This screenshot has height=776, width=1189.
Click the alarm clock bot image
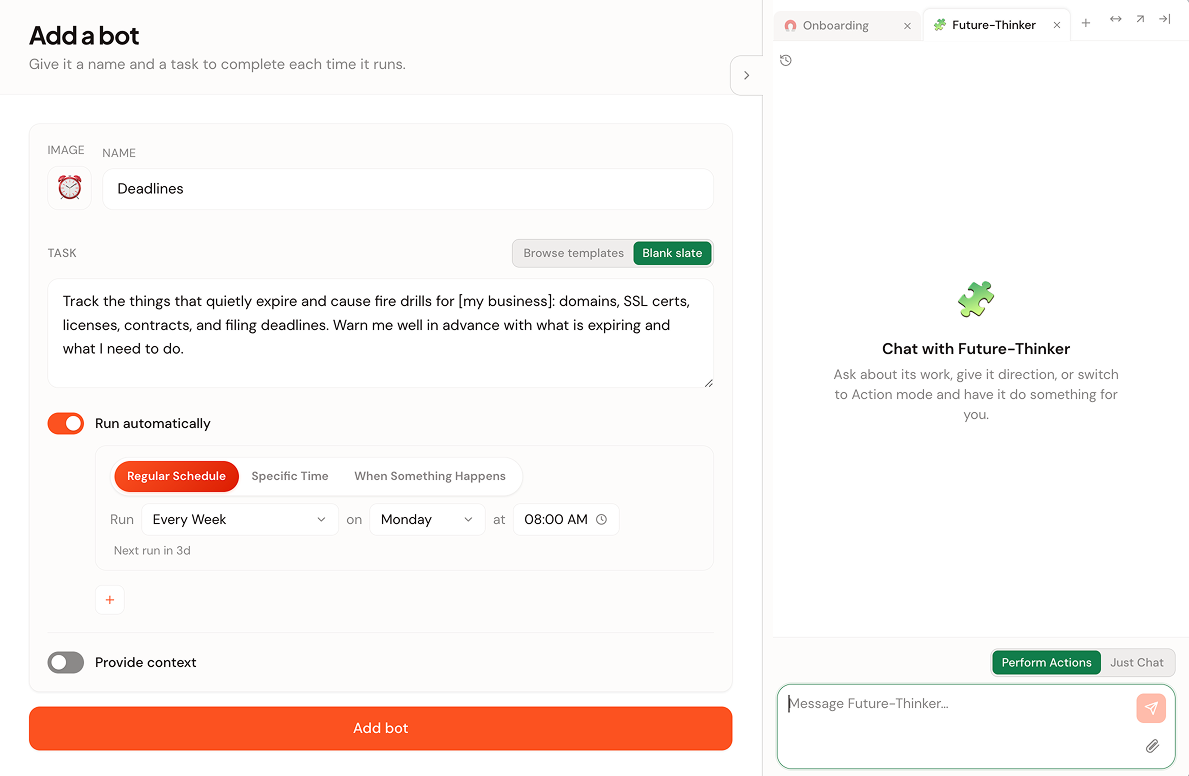(x=69, y=187)
